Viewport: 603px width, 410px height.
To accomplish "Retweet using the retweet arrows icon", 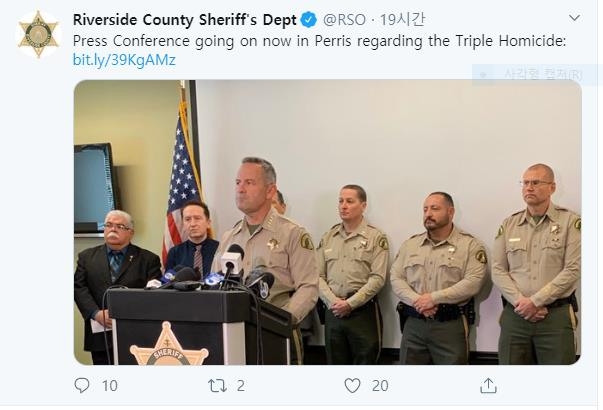I will 217,385.
